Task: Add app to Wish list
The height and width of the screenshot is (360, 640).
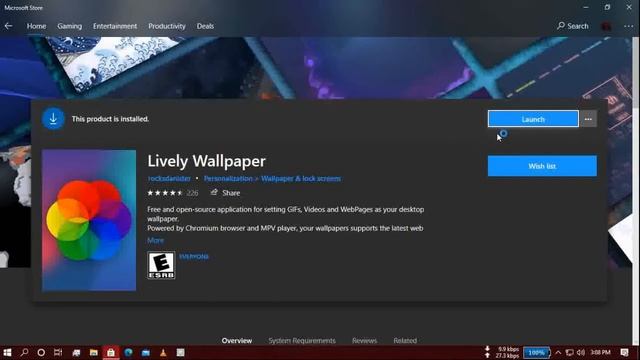Action: (x=542, y=166)
